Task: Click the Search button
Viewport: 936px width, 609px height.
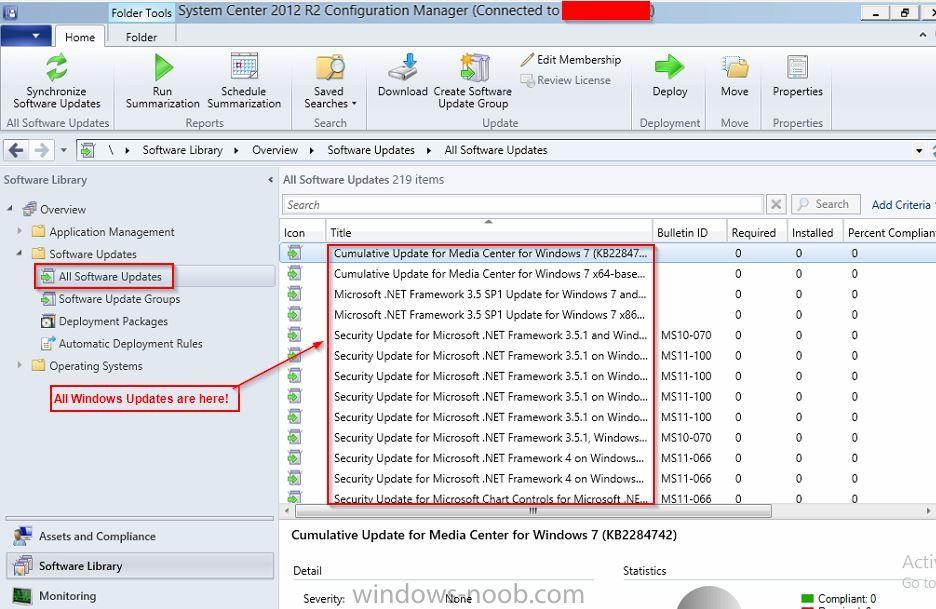Action: point(826,204)
